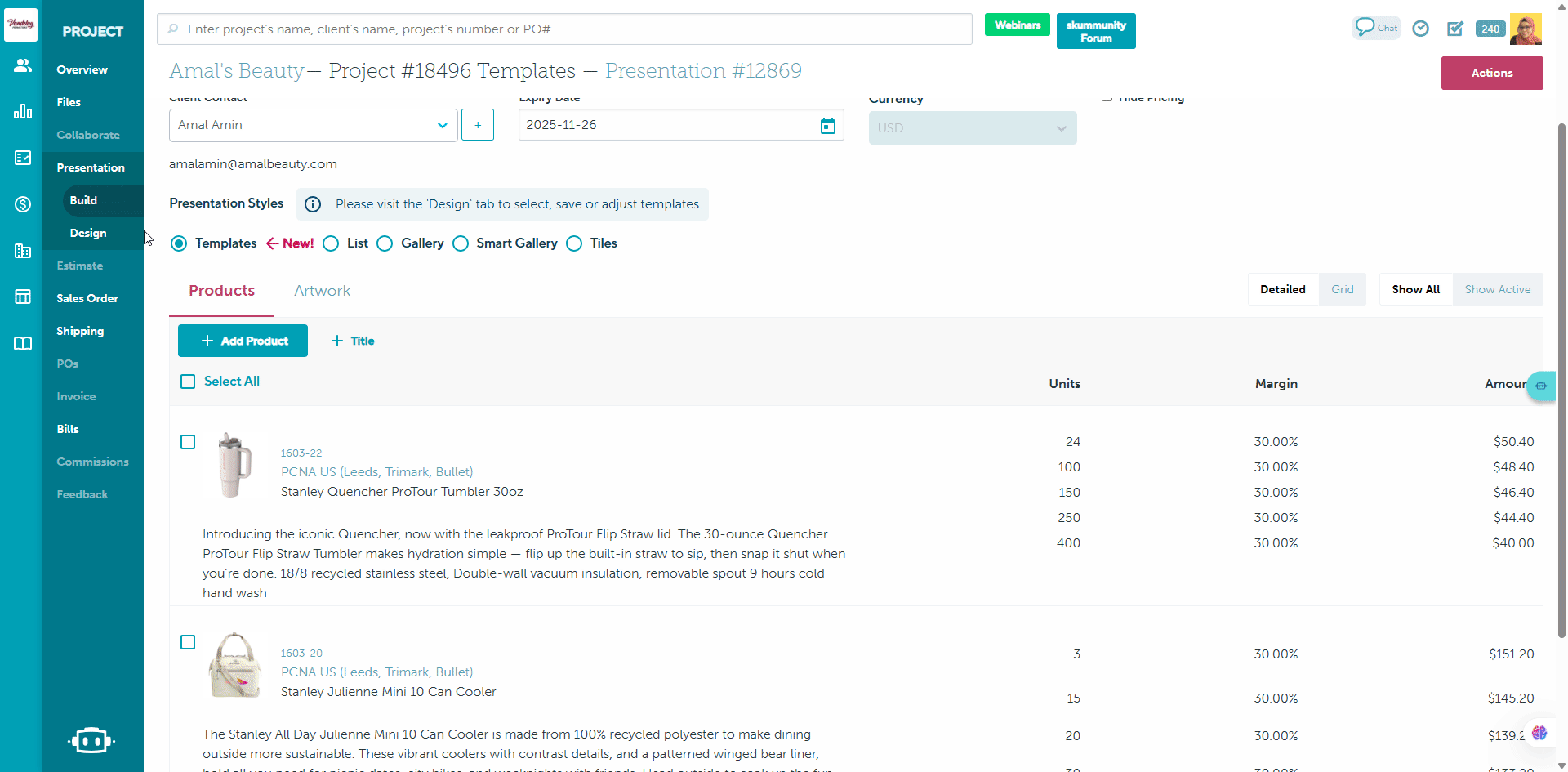Open the USD currency dropdown

pyautogui.click(x=972, y=128)
